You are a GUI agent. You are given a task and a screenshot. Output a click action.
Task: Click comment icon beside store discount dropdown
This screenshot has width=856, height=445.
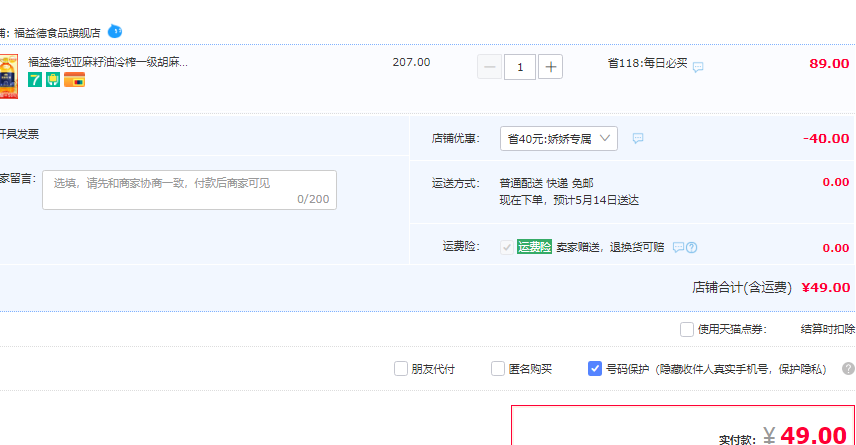[x=638, y=138]
